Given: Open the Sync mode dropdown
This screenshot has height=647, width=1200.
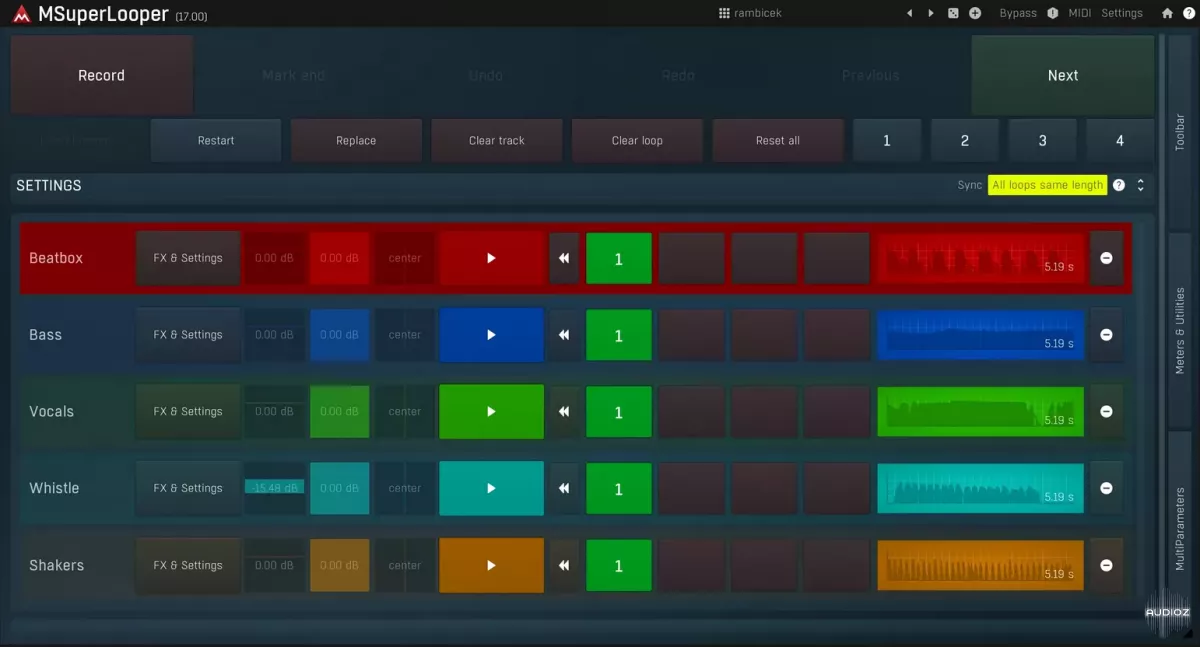Looking at the screenshot, I should pos(1047,185).
